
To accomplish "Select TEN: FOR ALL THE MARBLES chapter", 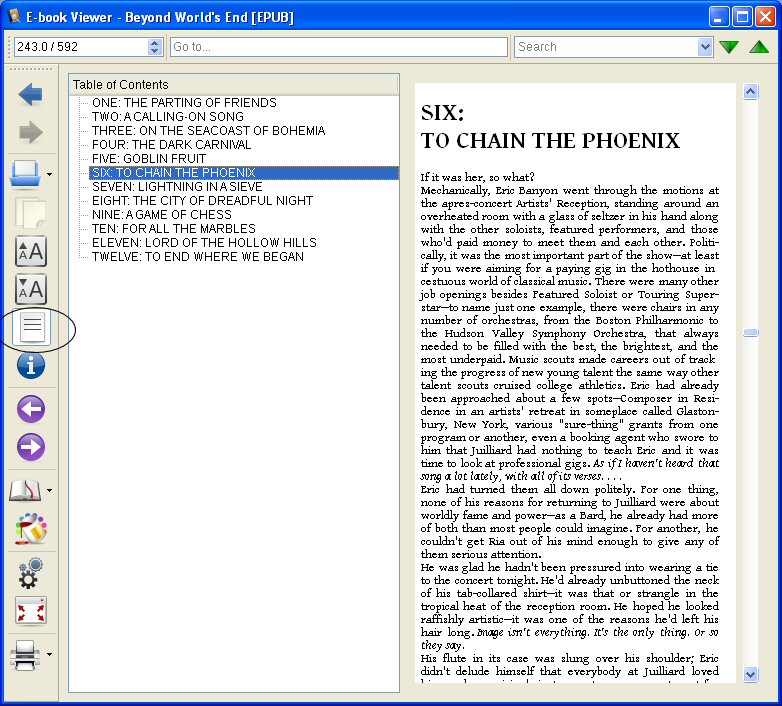I will coord(174,228).
